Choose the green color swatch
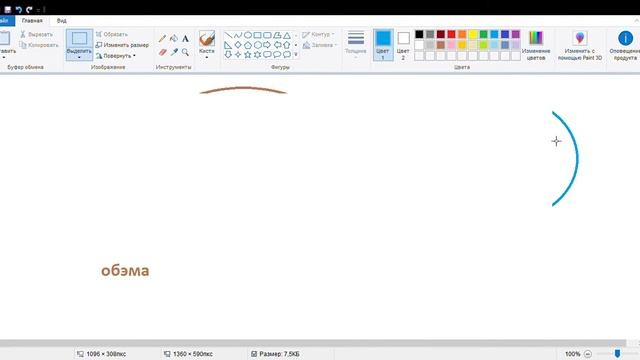 pos(484,34)
